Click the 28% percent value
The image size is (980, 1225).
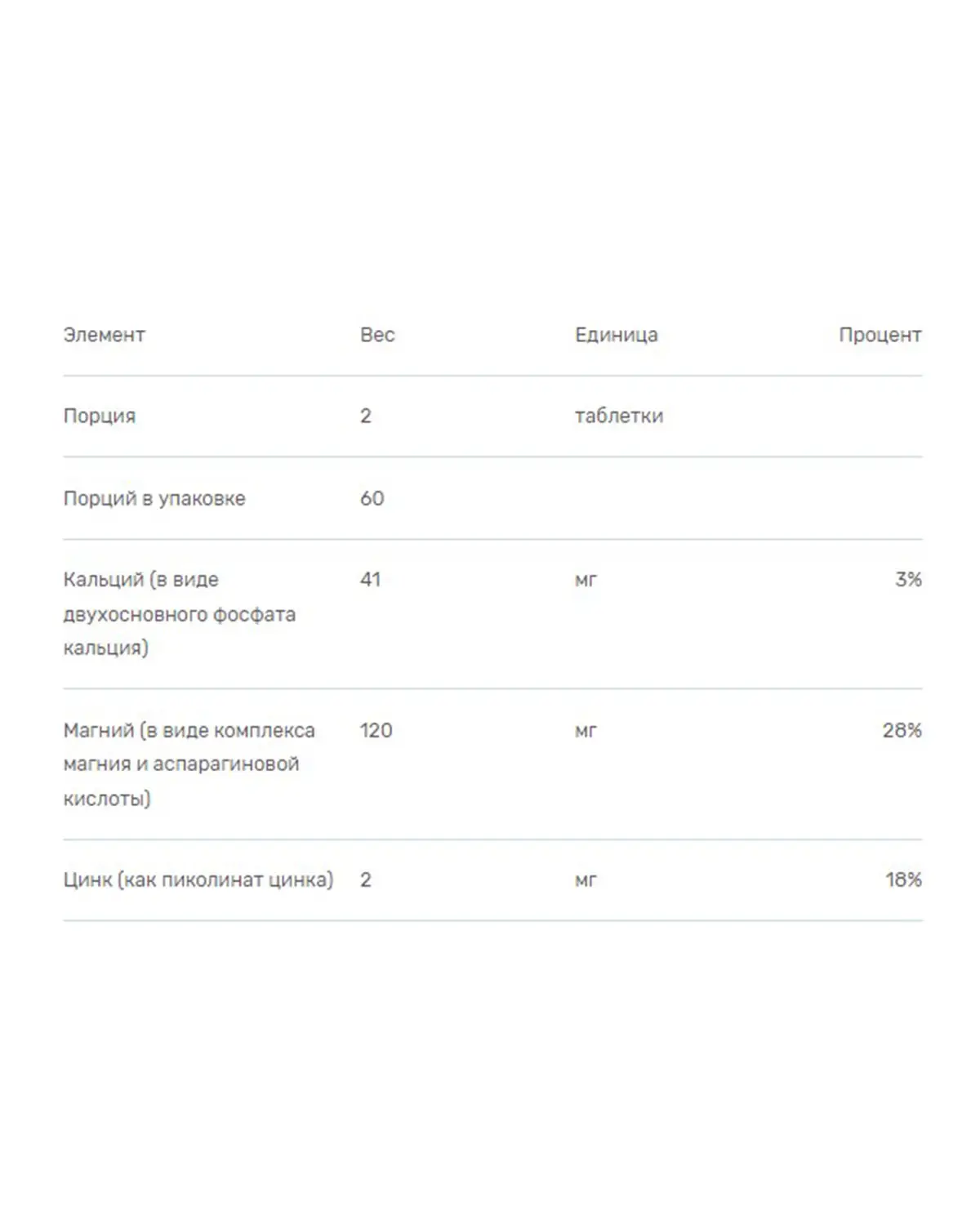[x=902, y=730]
